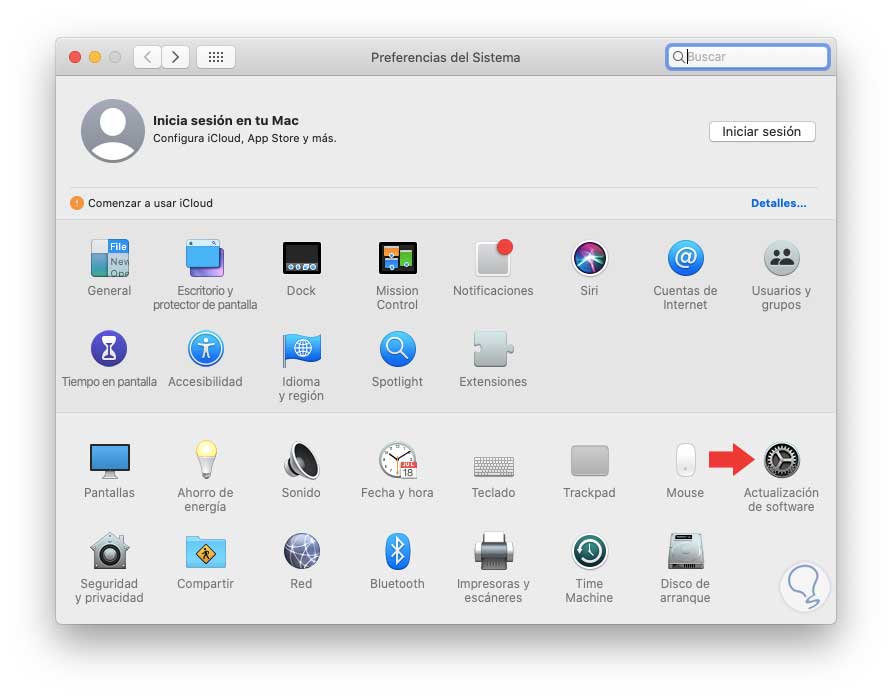Click the search magnifier icon
This screenshot has height=698, width=892.
pos(678,57)
